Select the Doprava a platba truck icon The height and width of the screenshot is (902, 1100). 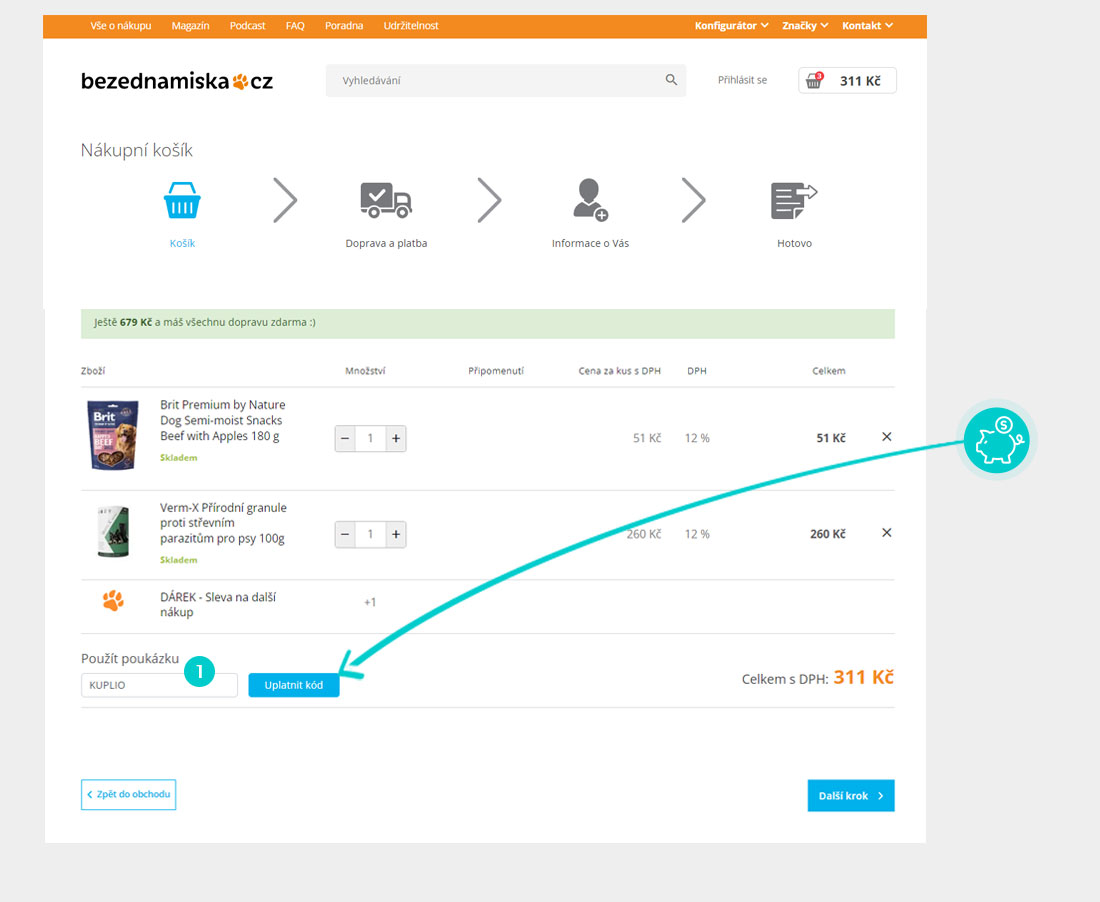[386, 200]
